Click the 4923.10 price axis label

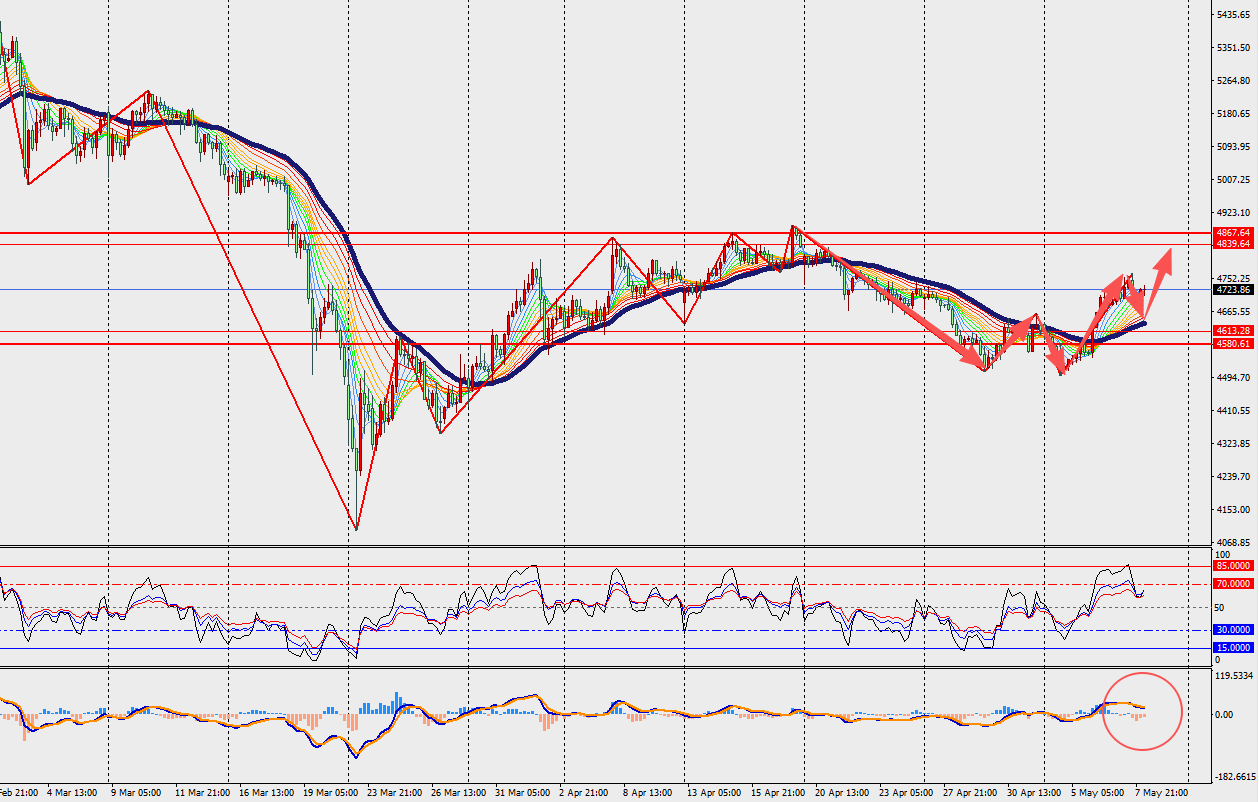pos(1234,213)
